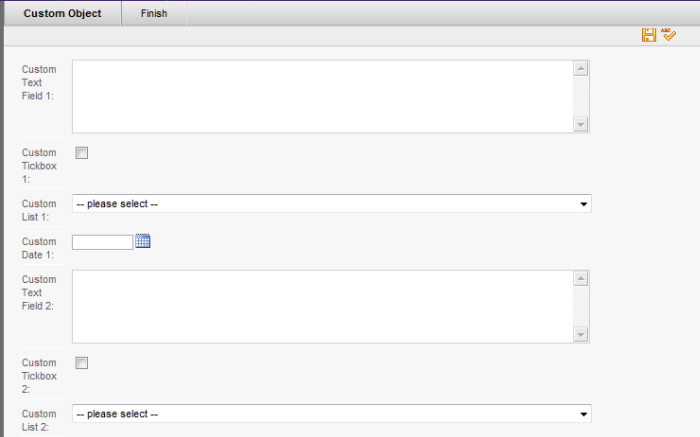The image size is (700, 437).
Task: Click into Custom Text Field 1 textarea
Action: (x=323, y=96)
